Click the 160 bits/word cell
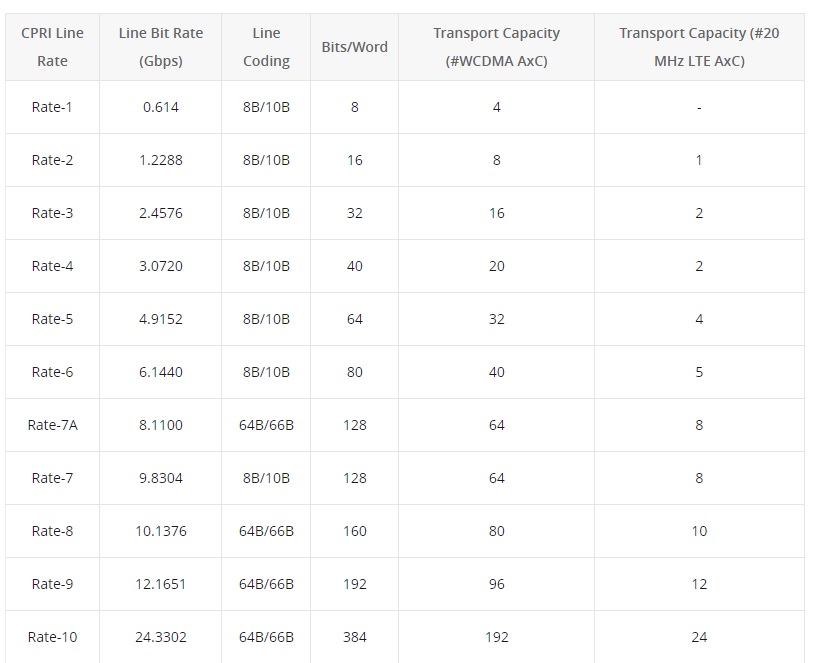The width and height of the screenshot is (821, 663). pos(354,531)
